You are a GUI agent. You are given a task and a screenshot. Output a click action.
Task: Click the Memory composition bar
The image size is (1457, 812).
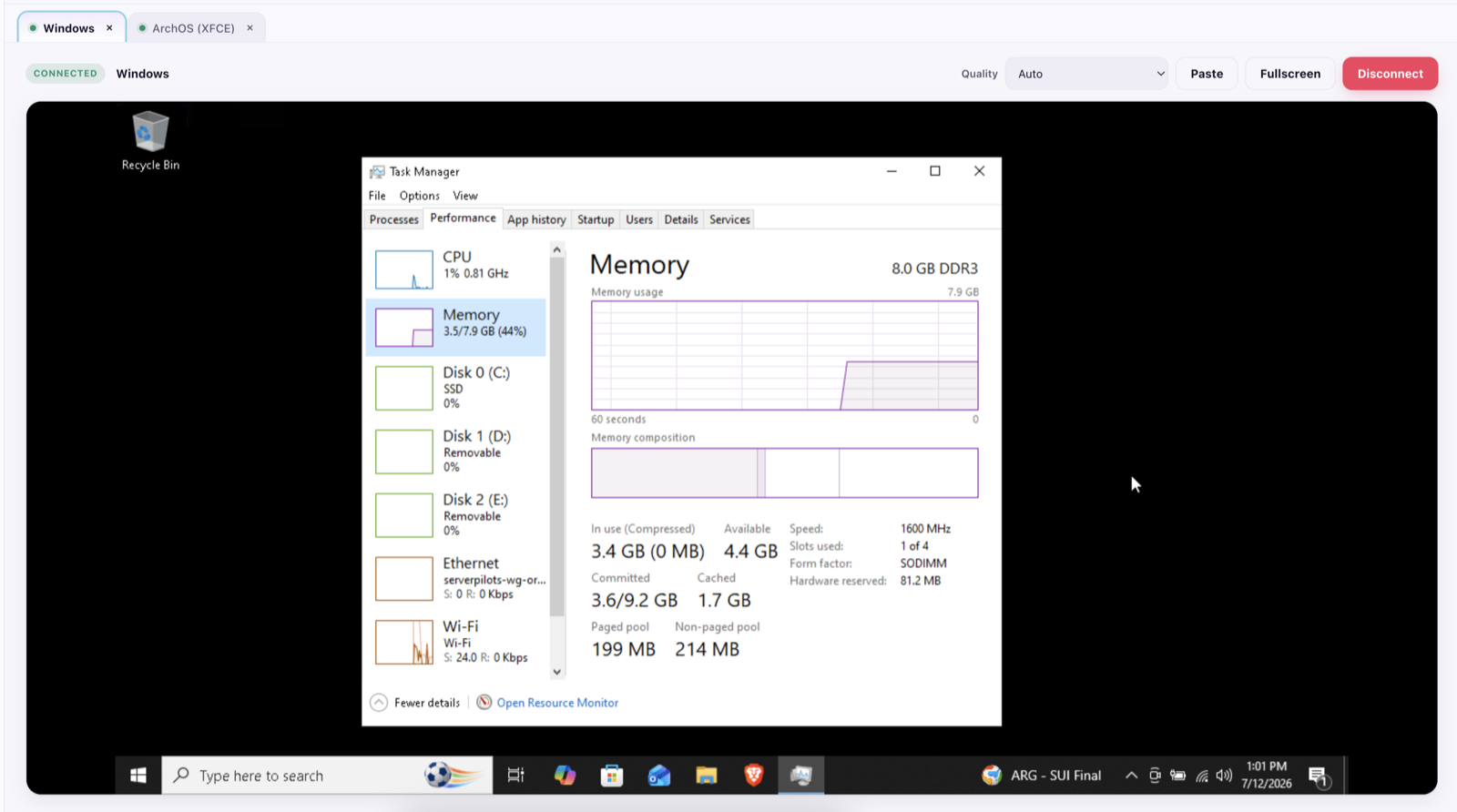tap(785, 472)
